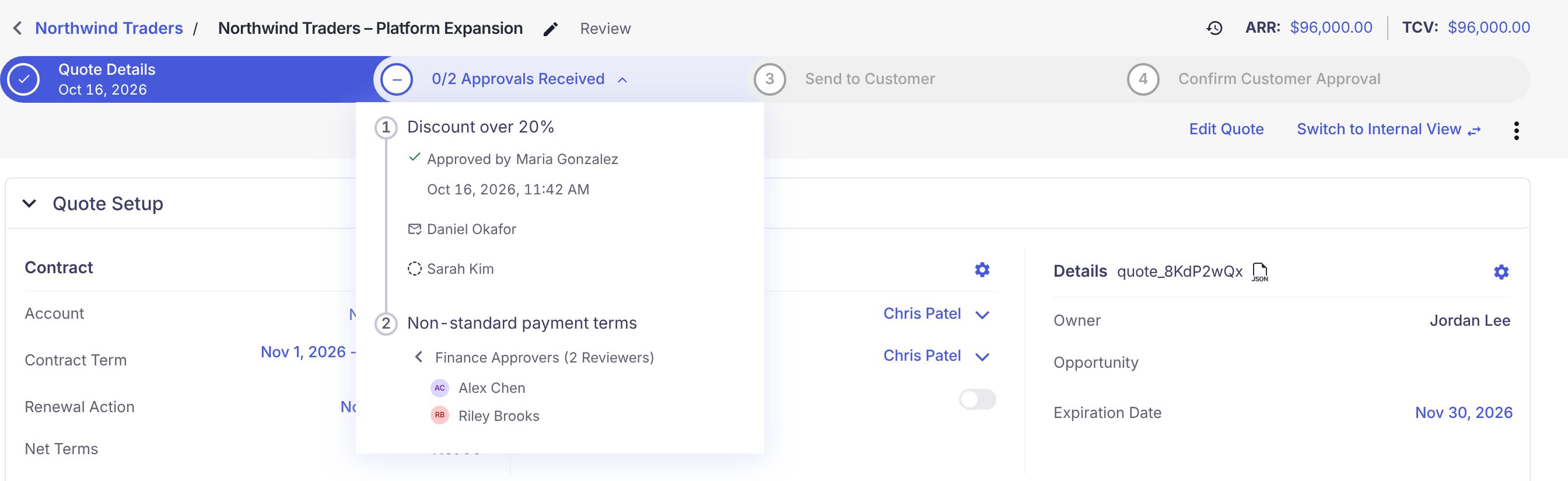
Task: Click the pencil icon to rename quote
Action: [x=550, y=29]
